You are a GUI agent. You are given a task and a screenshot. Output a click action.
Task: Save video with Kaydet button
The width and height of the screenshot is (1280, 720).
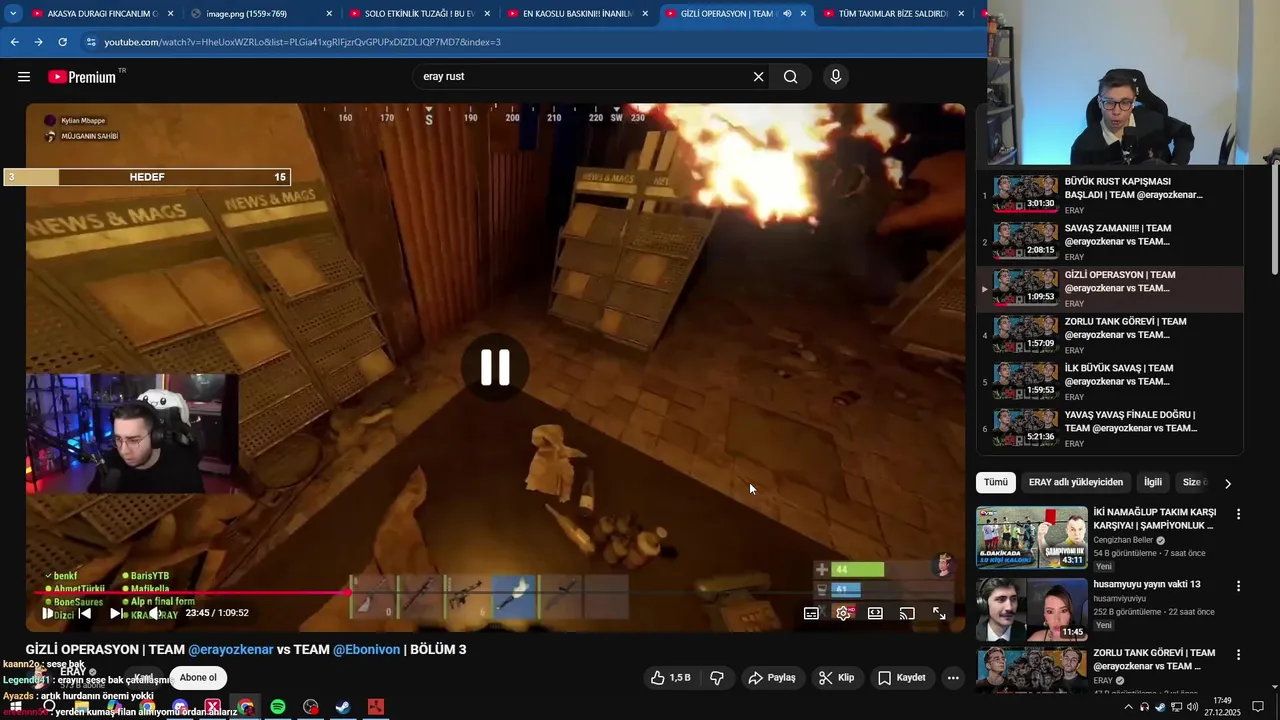click(x=902, y=678)
